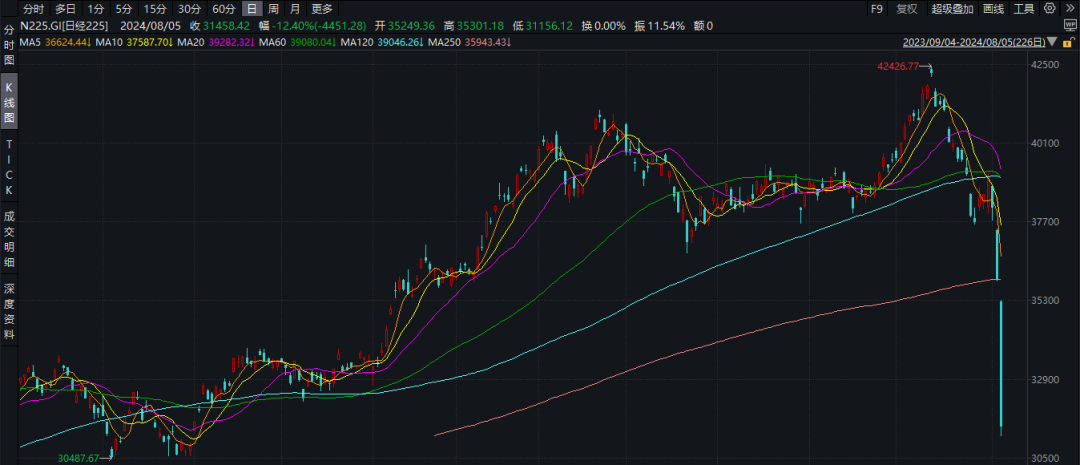The width and height of the screenshot is (1080, 465).
Task: Open the date range dropdown triangle
Action: (1052, 43)
